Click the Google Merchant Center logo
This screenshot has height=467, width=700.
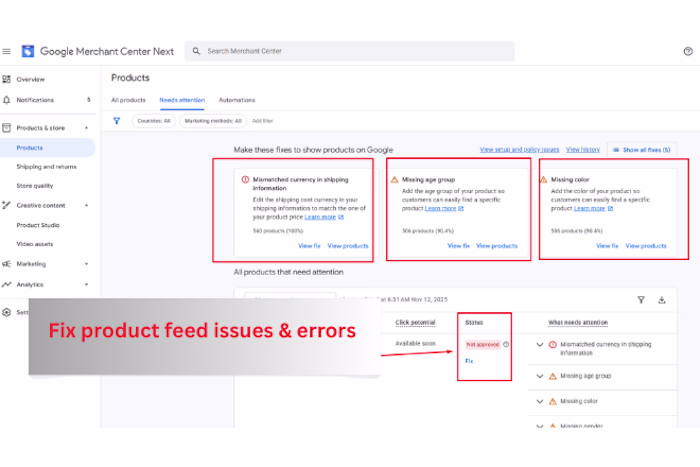pos(28,51)
